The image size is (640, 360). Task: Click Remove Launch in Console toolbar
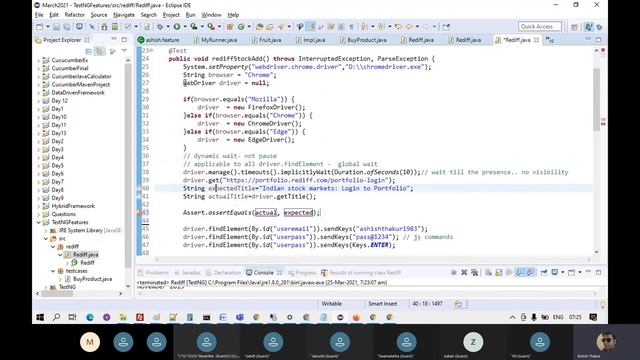point(464,272)
